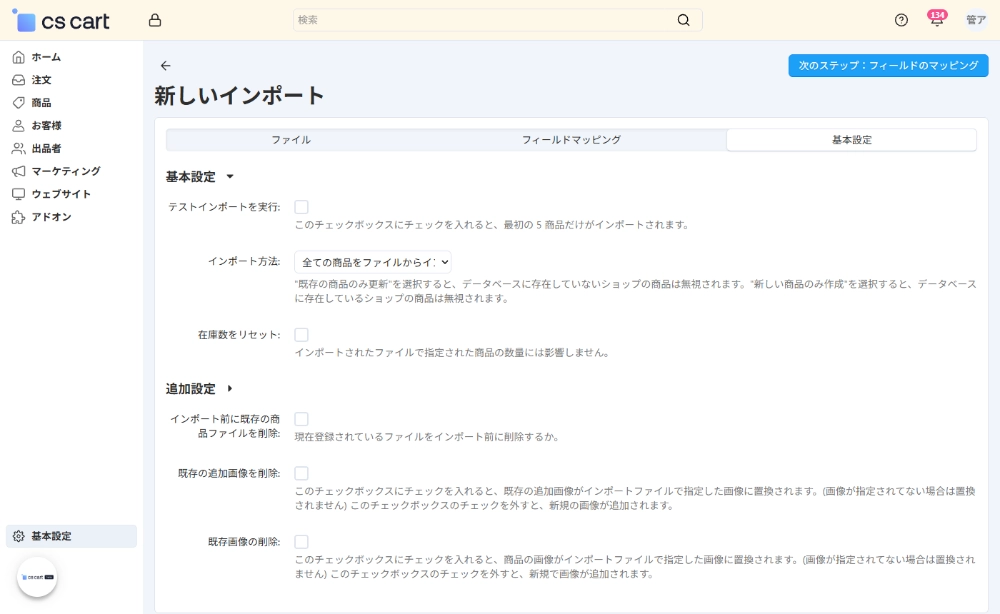
Task: Open the help question mark icon
Action: [901, 20]
